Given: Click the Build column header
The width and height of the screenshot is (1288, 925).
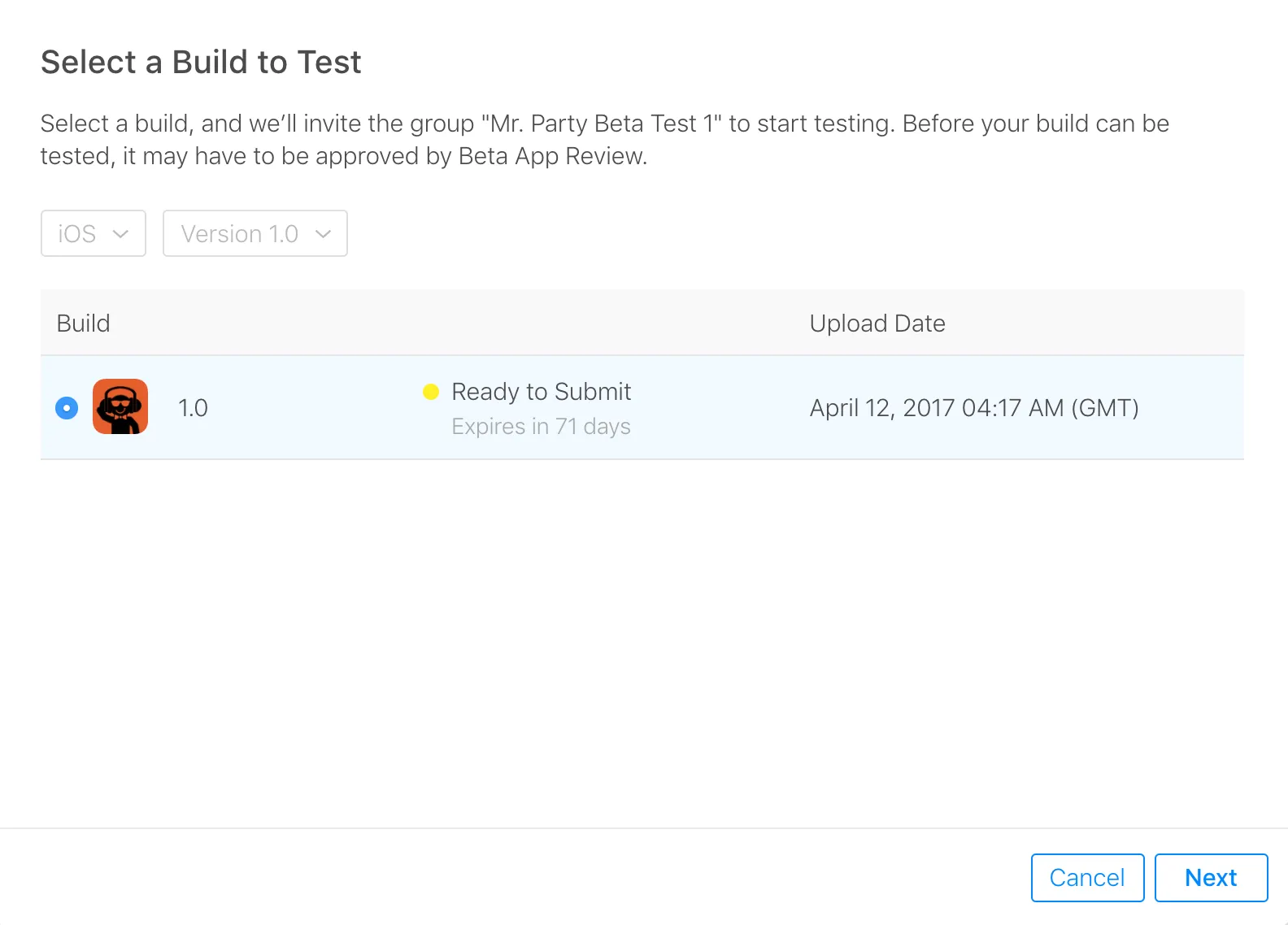Looking at the screenshot, I should (x=84, y=324).
